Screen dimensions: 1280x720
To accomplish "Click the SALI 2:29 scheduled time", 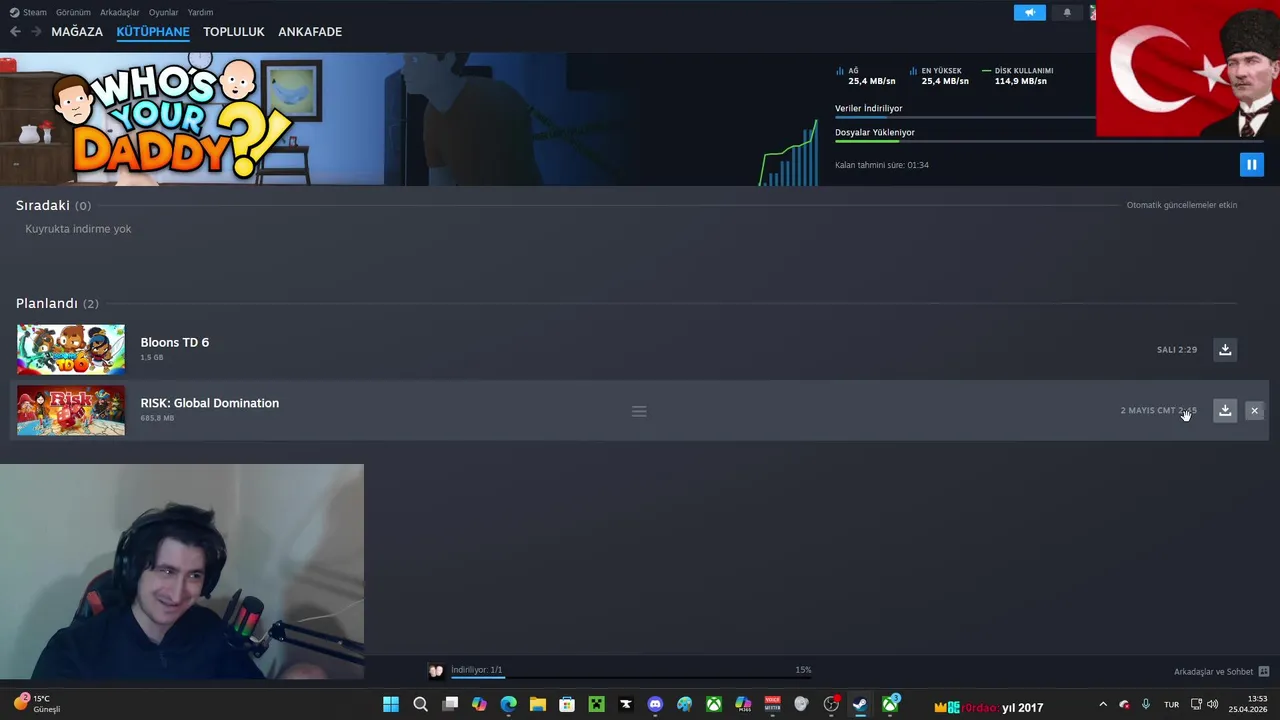I will pyautogui.click(x=1177, y=350).
